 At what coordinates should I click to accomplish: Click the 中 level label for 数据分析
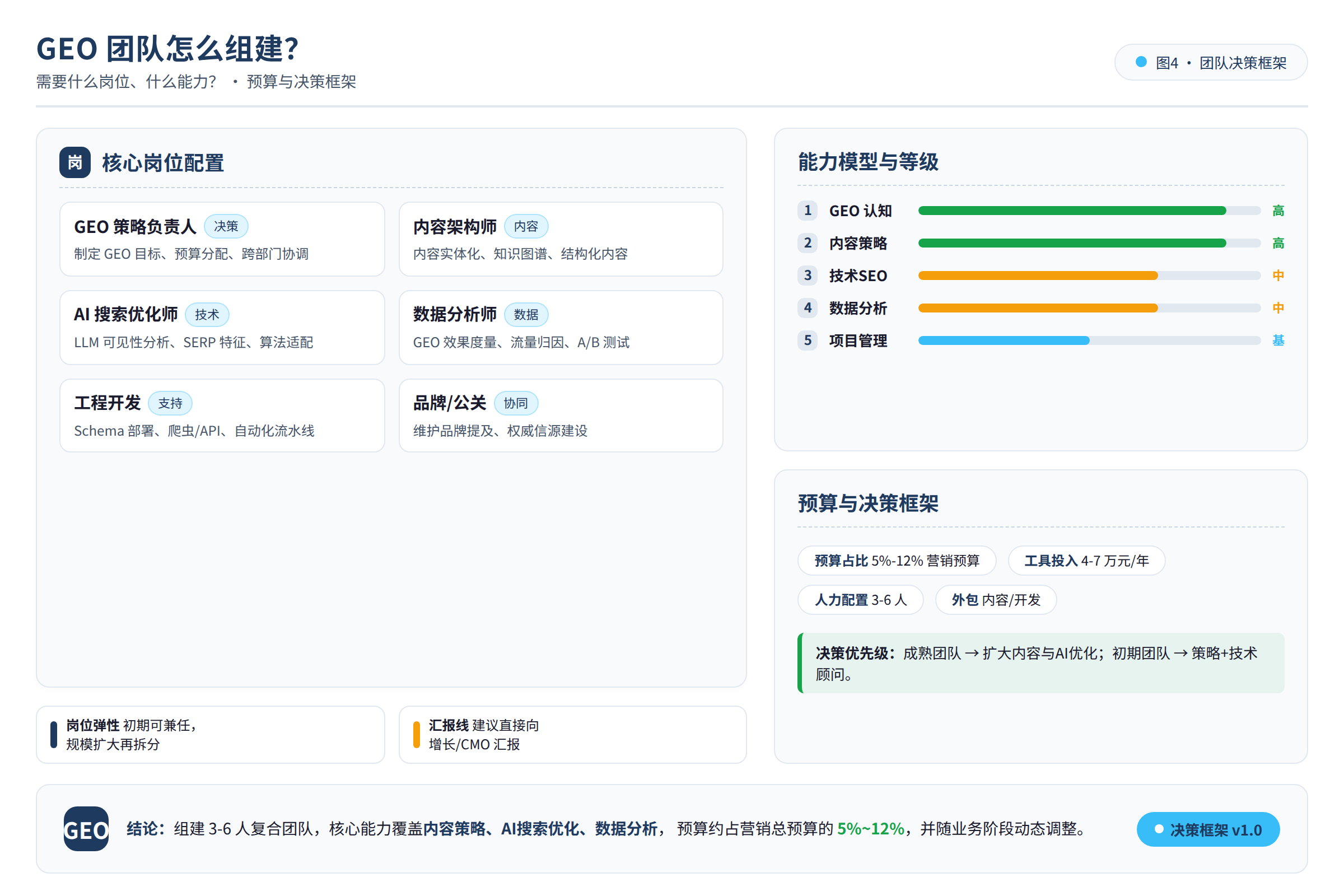click(1278, 308)
